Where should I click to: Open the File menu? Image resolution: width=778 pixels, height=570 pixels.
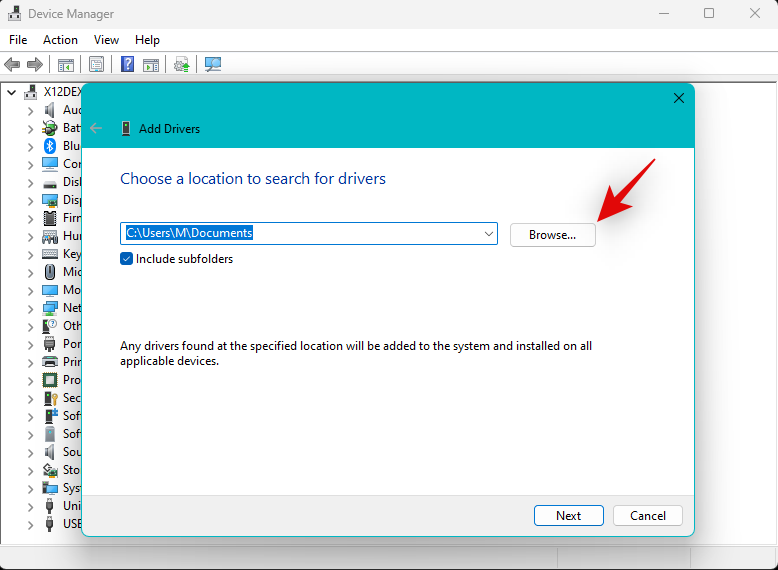(x=18, y=40)
